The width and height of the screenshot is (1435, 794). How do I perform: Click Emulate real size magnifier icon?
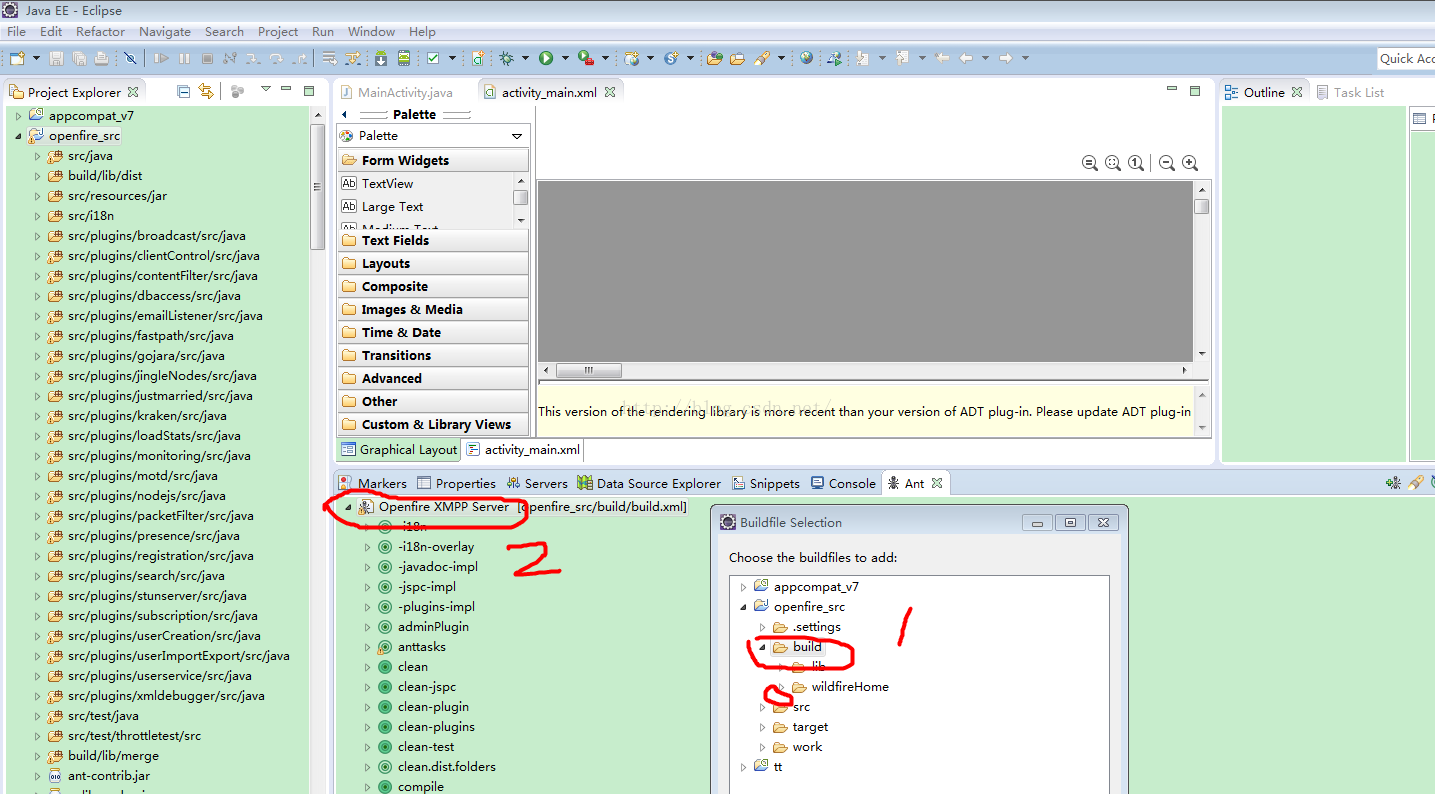[1090, 163]
